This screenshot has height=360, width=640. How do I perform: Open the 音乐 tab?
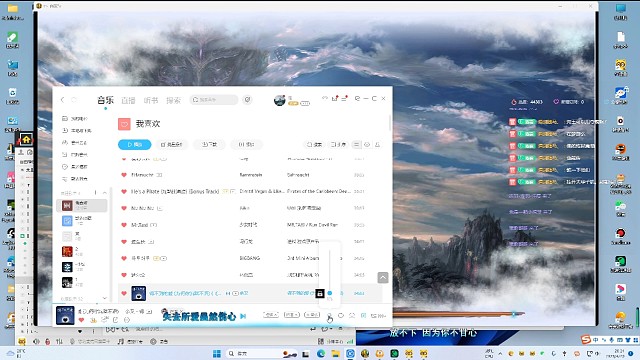click(x=105, y=100)
